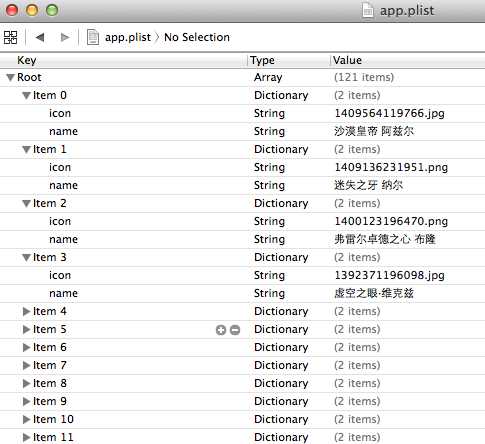This screenshot has width=485, height=444.
Task: Click the Value column header
Action: coord(407,60)
